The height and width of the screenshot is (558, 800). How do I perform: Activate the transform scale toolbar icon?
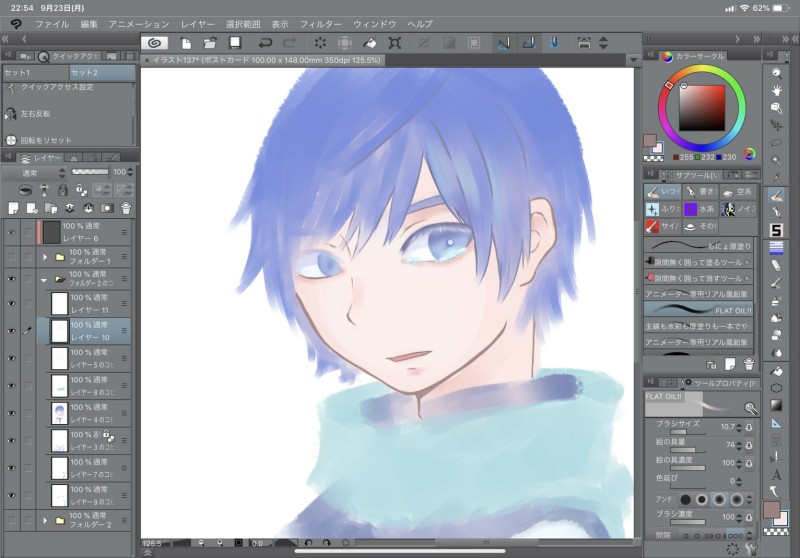tap(394, 43)
